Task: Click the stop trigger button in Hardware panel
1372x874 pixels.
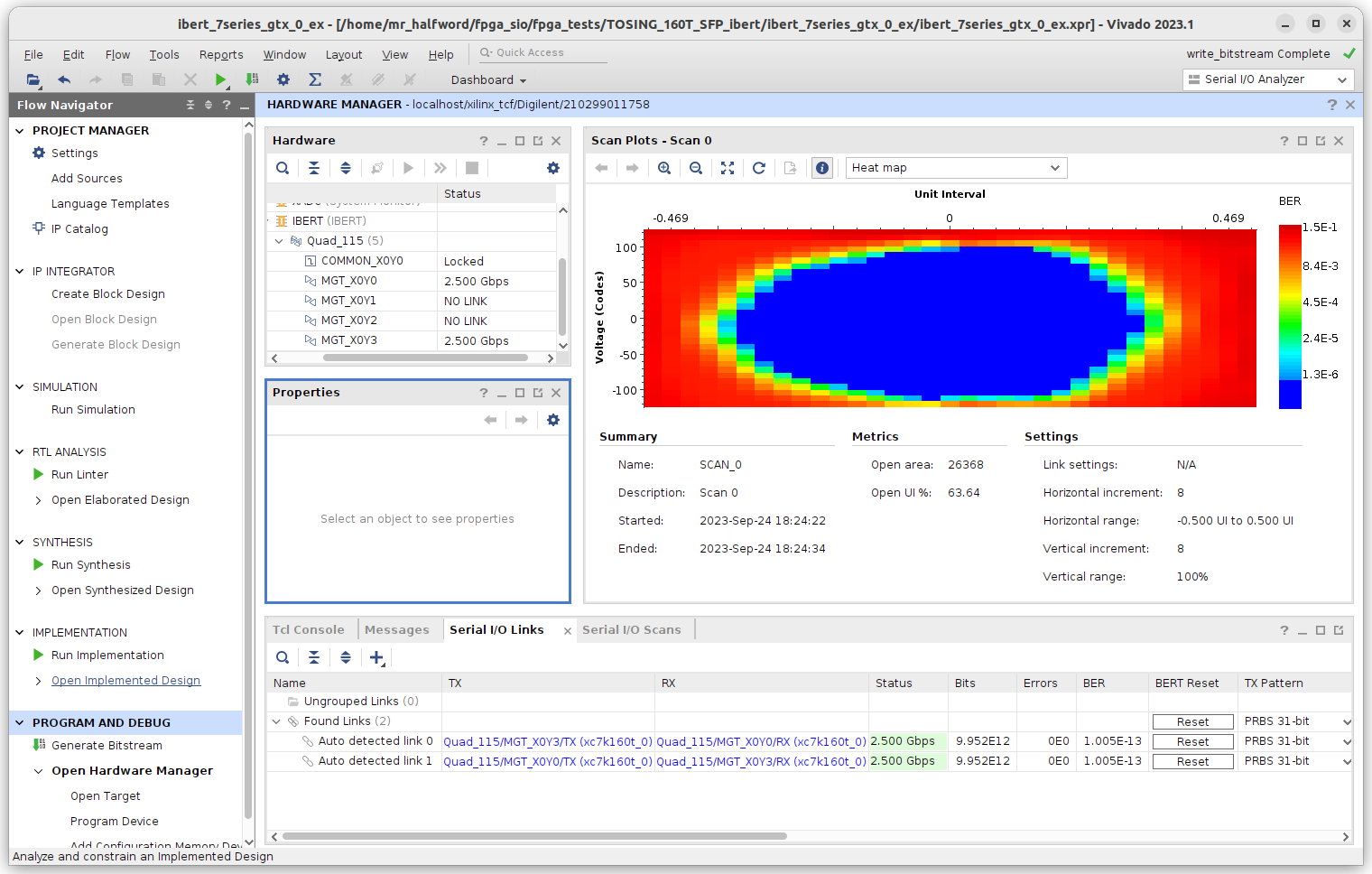Action: point(472,168)
